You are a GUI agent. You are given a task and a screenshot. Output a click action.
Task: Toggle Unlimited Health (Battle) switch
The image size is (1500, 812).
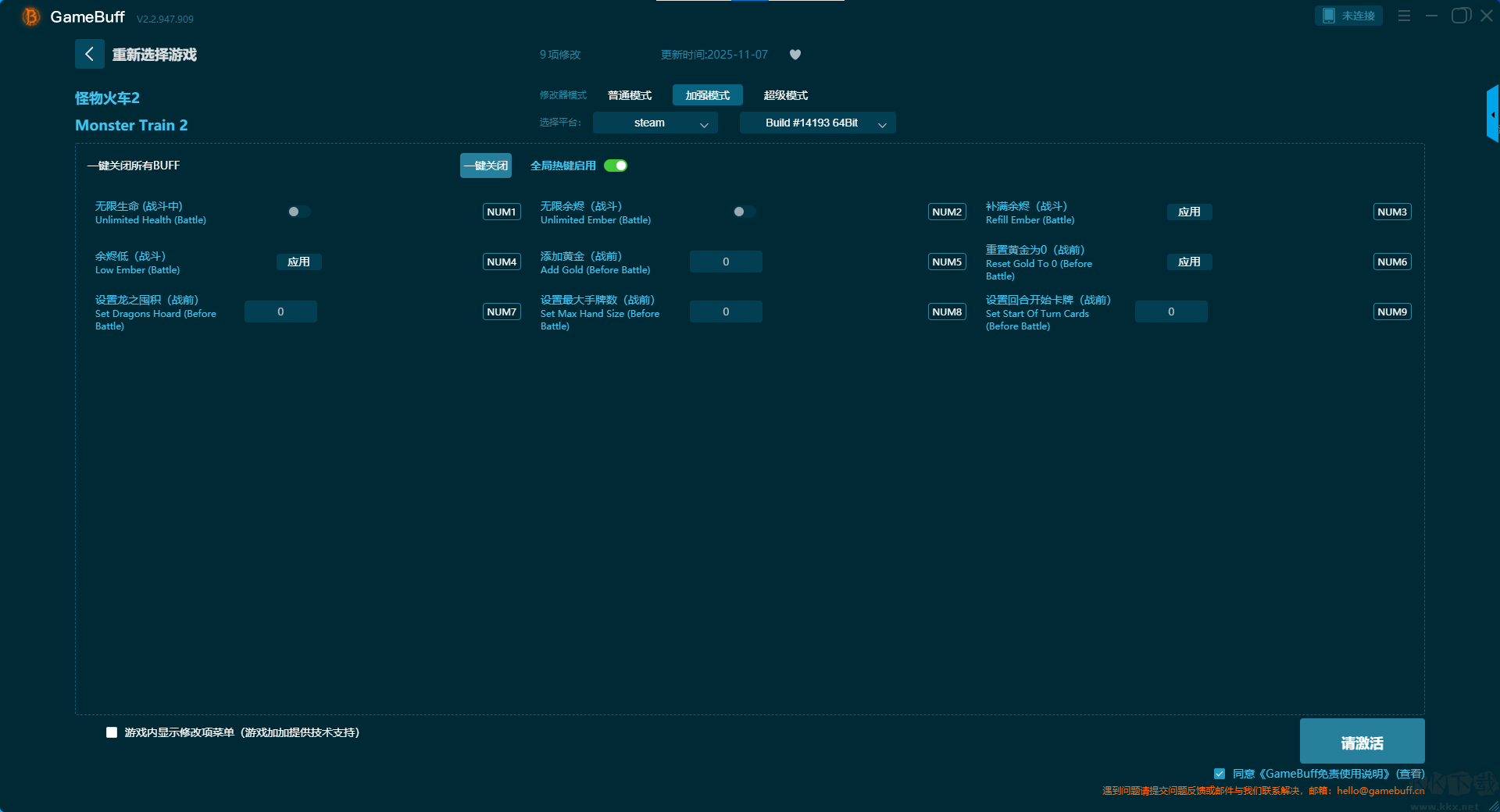click(298, 212)
